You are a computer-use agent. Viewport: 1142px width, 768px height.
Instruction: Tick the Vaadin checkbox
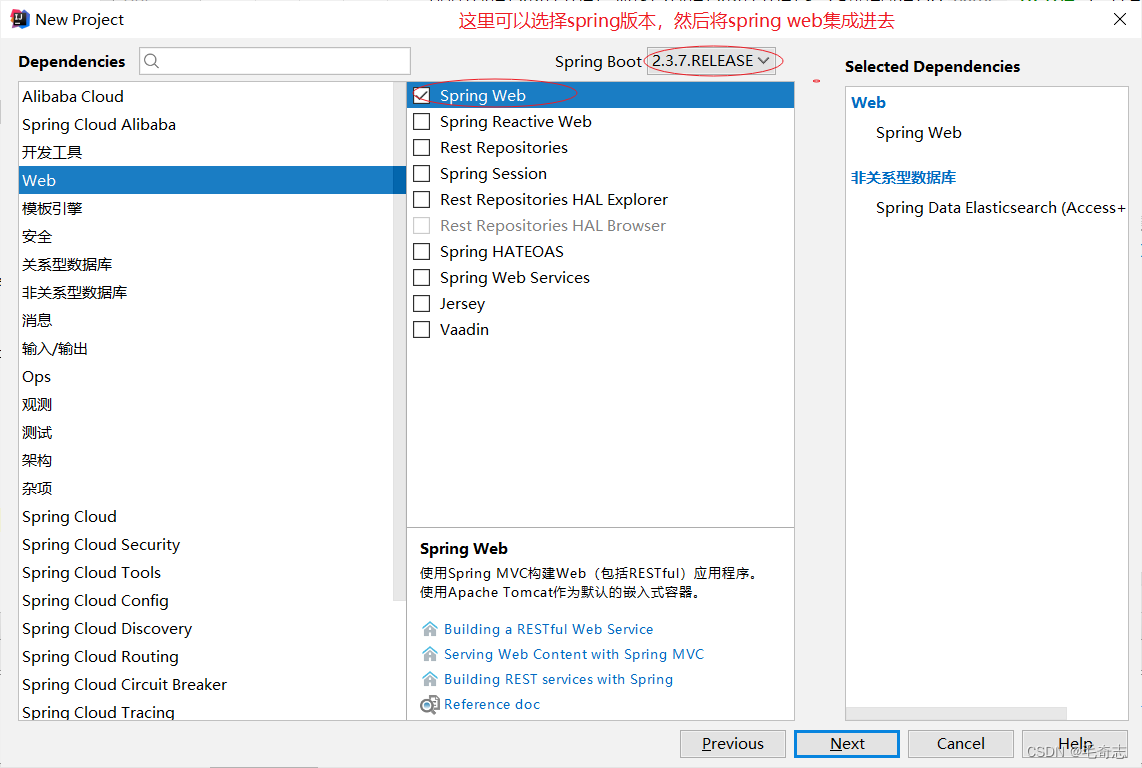422,329
